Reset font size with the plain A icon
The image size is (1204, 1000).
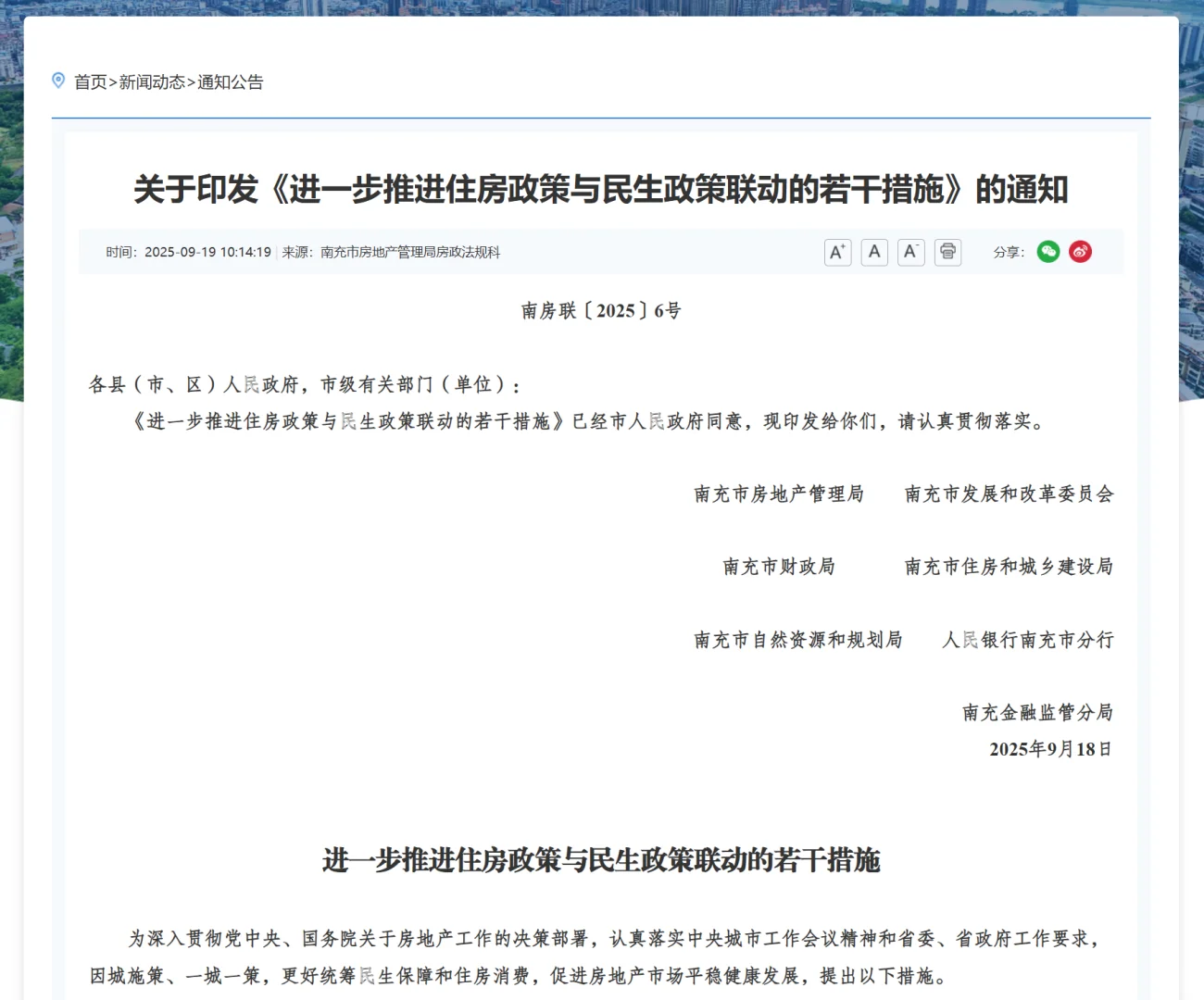coord(874,252)
